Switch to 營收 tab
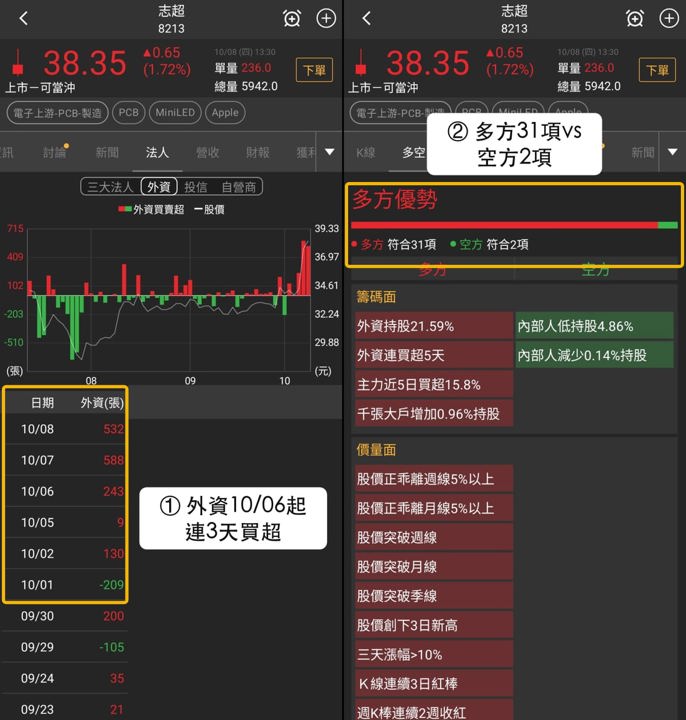The width and height of the screenshot is (686, 720). (x=208, y=152)
